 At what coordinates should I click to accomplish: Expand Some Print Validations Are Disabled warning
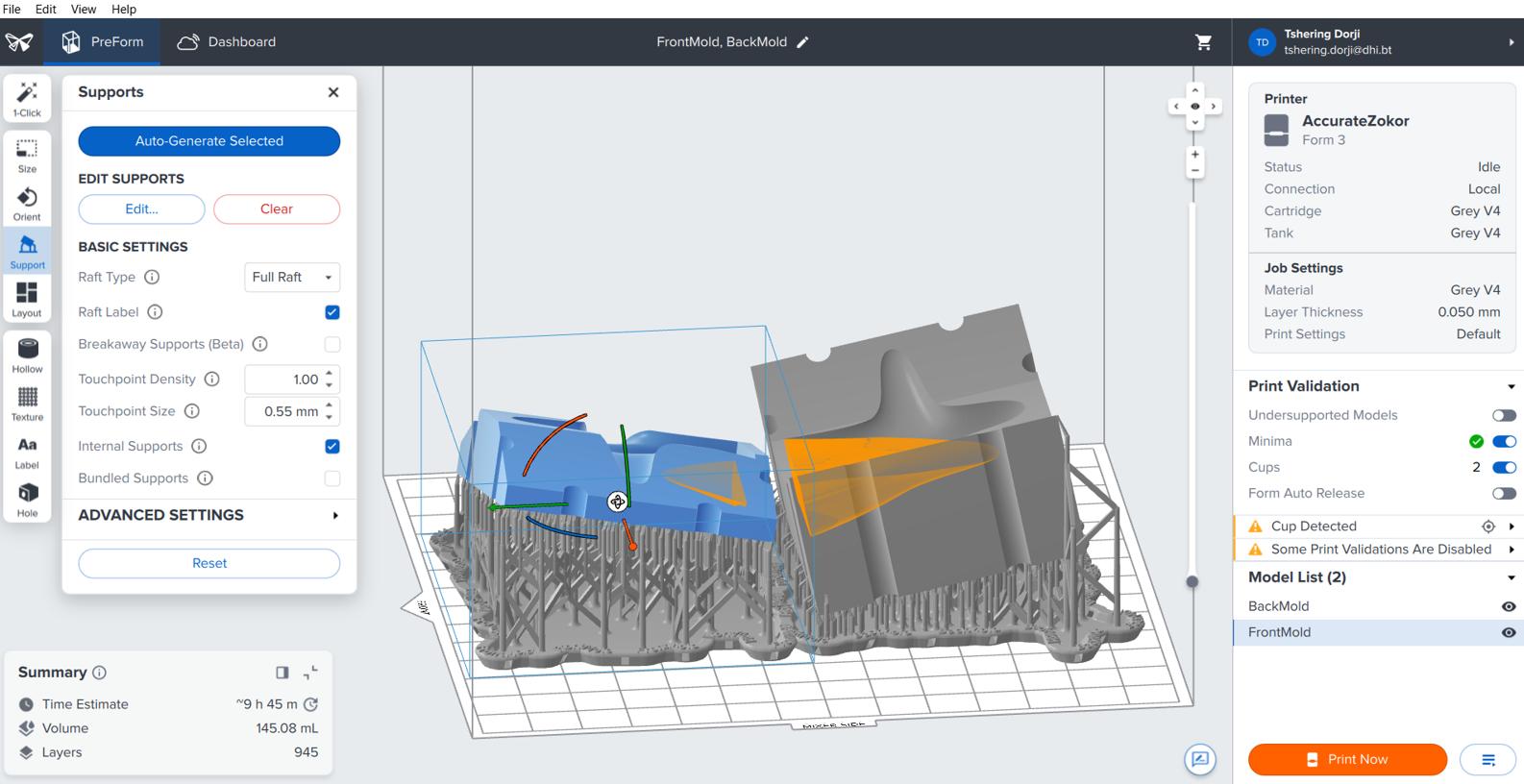click(x=1512, y=550)
